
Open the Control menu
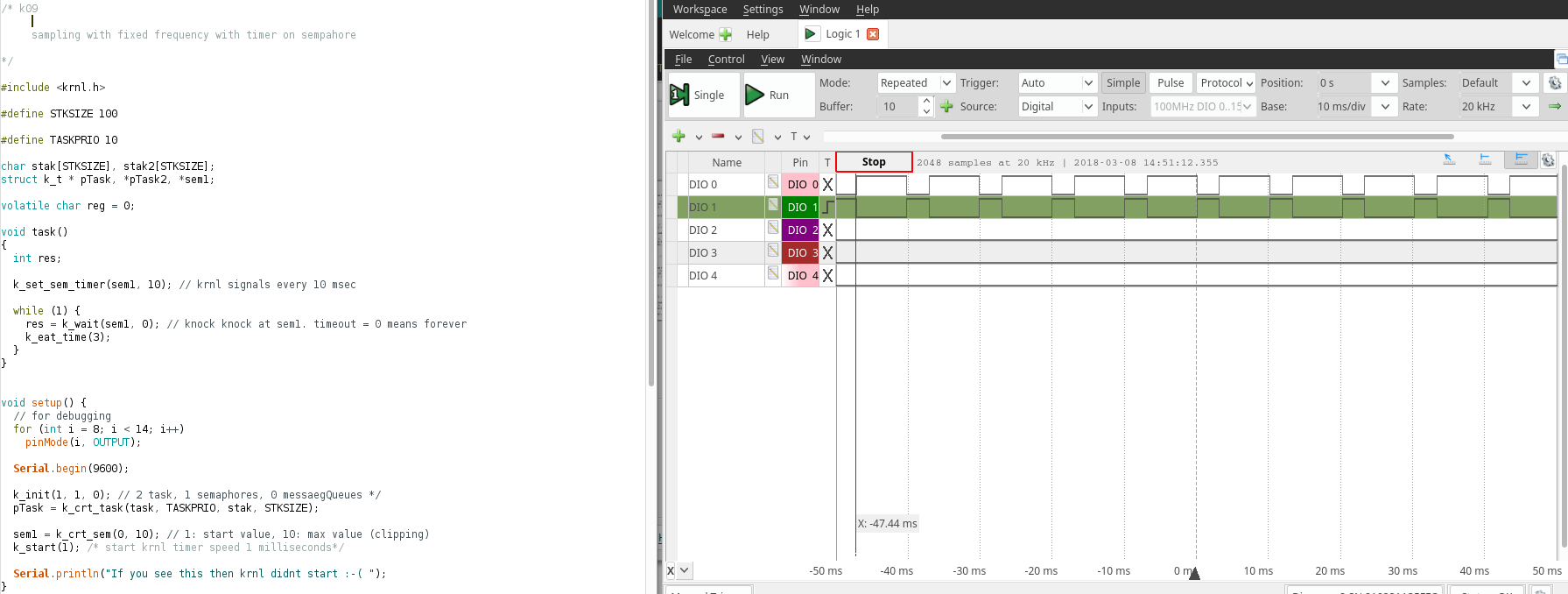(x=726, y=59)
